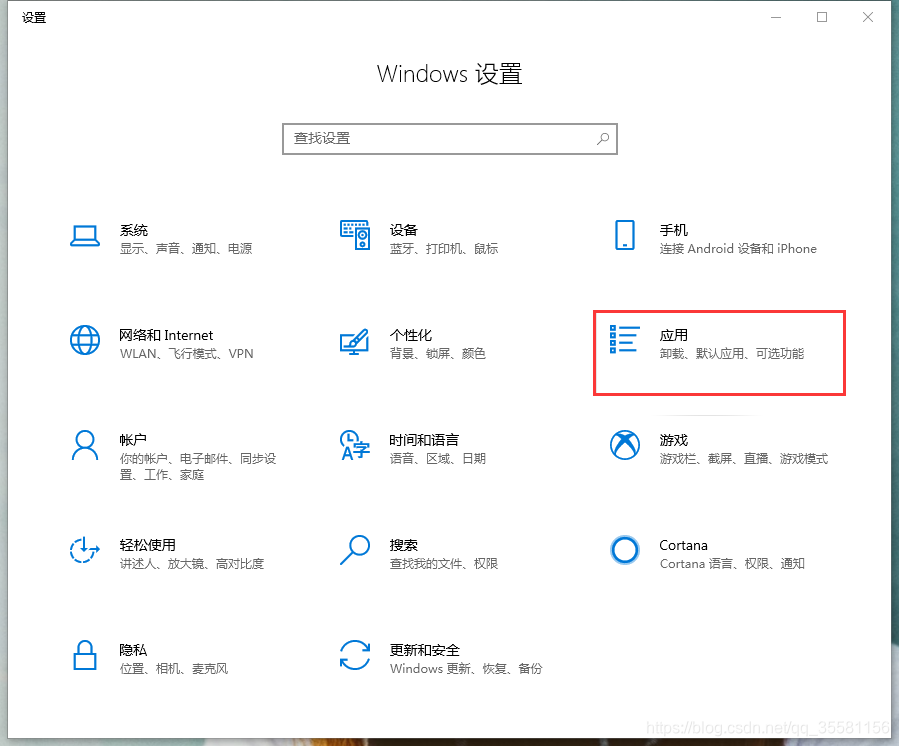Click the text 你的帐户、电子邮件、同步设置

pos(198,466)
